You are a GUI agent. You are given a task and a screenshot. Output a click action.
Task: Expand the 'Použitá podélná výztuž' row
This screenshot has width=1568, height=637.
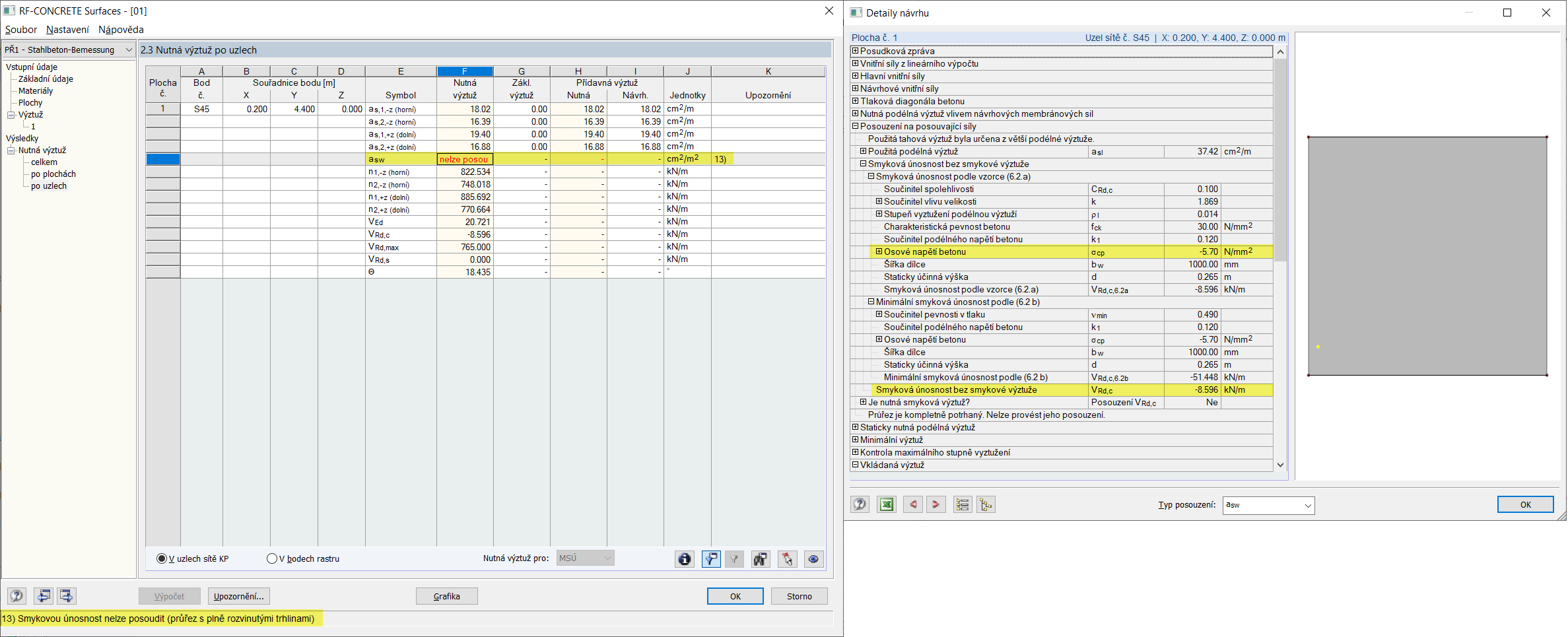(863, 151)
